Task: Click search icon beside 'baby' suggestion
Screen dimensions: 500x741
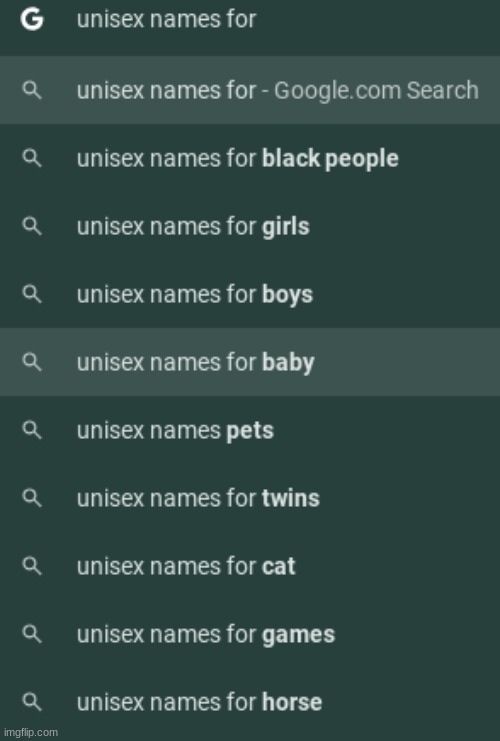Action: coord(32,362)
